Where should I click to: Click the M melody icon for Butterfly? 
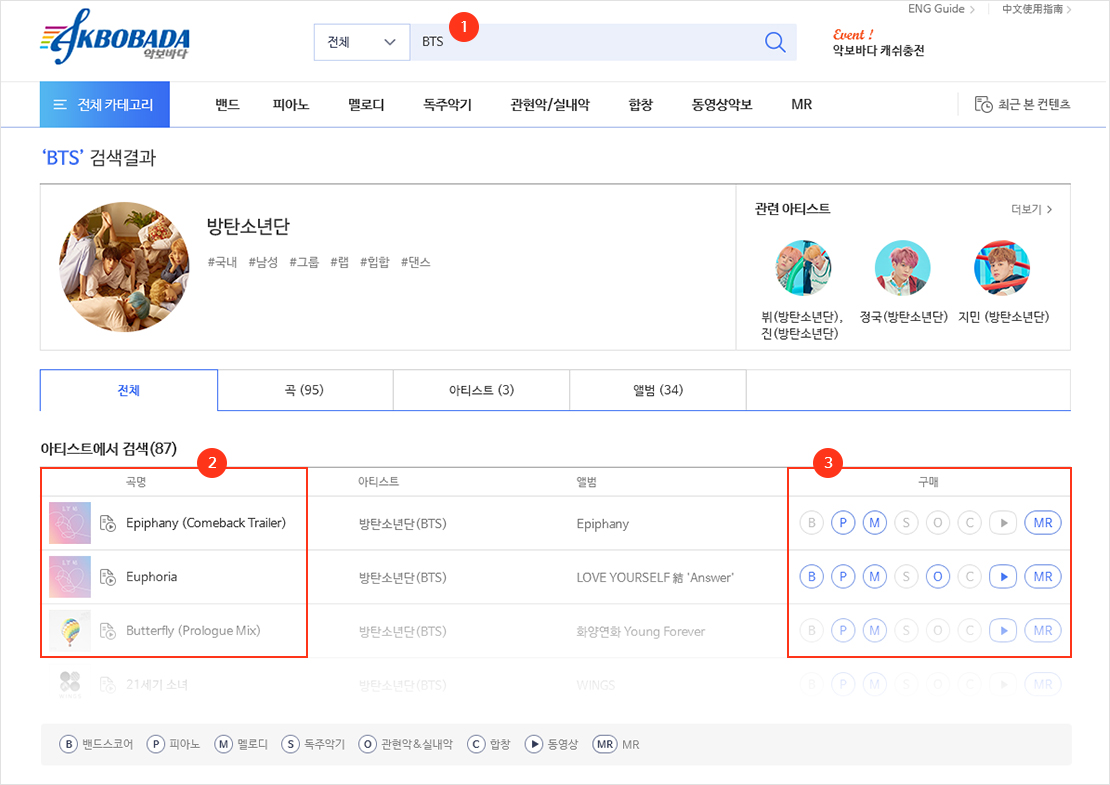(874, 631)
